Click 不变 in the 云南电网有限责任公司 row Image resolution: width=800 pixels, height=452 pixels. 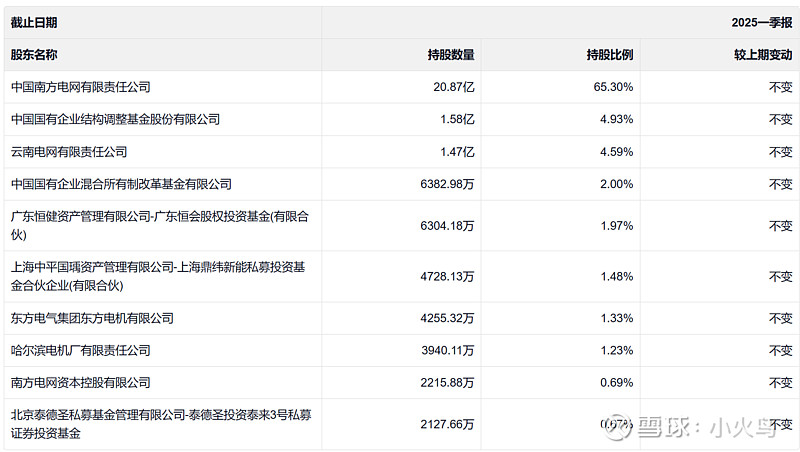(781, 152)
